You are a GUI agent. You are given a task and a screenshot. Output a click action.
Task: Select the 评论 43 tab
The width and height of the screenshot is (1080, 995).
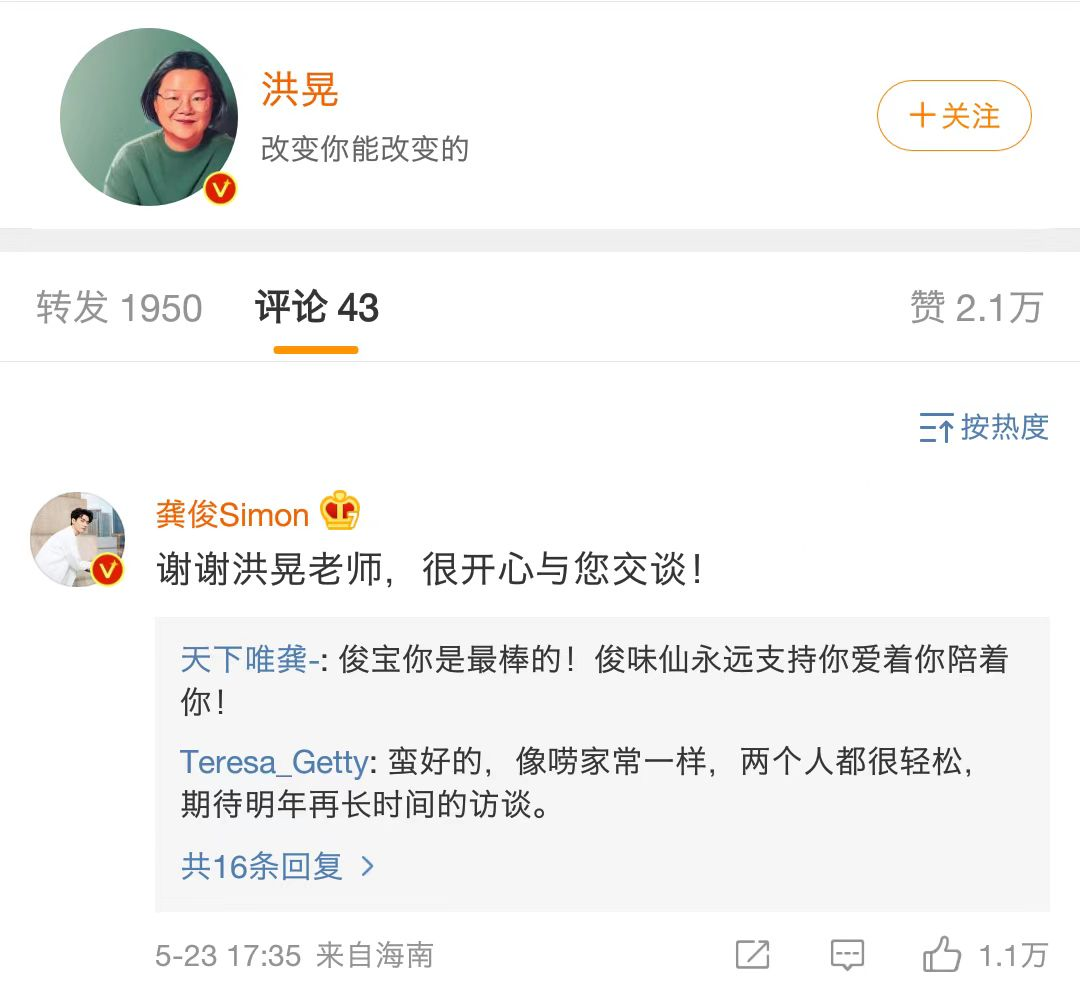pyautogui.click(x=317, y=308)
